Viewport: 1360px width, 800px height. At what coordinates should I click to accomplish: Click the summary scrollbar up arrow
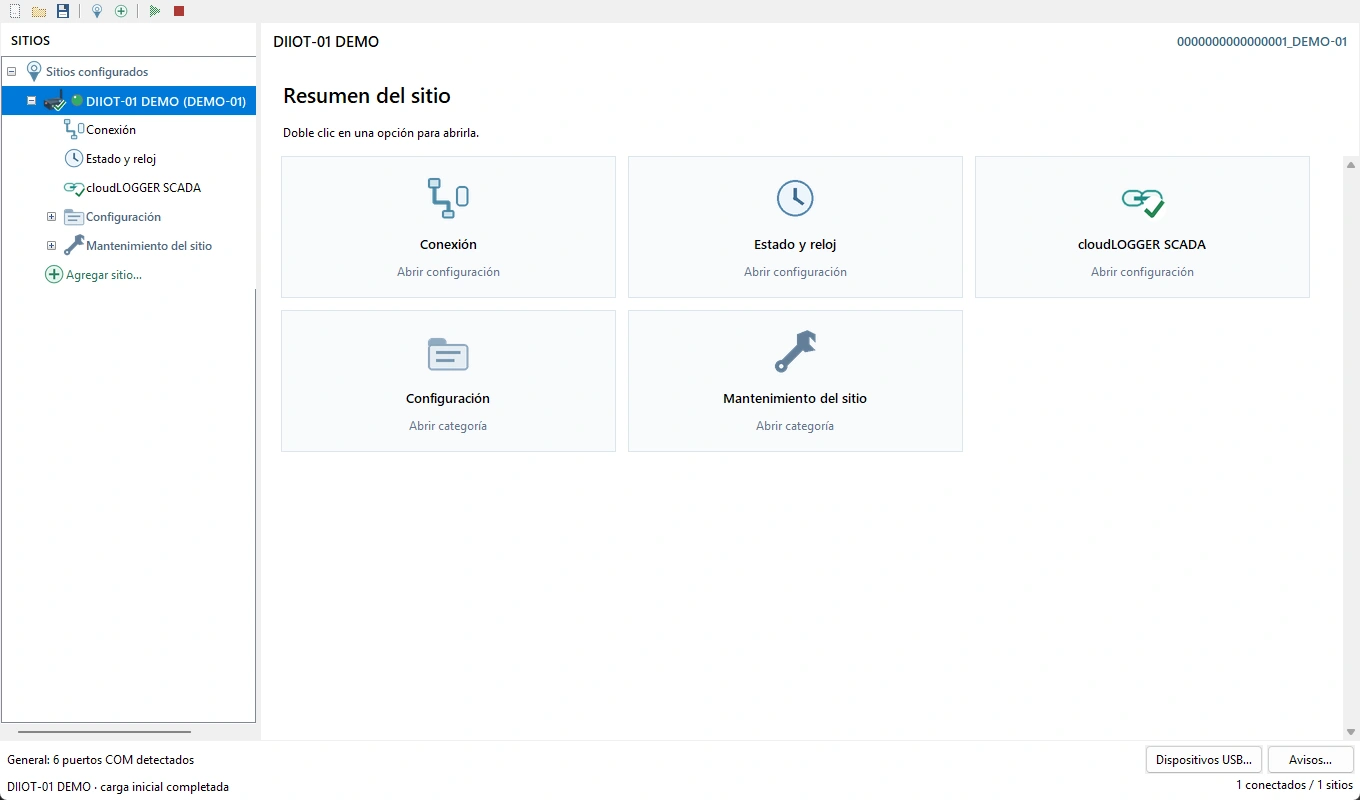tap(1351, 165)
